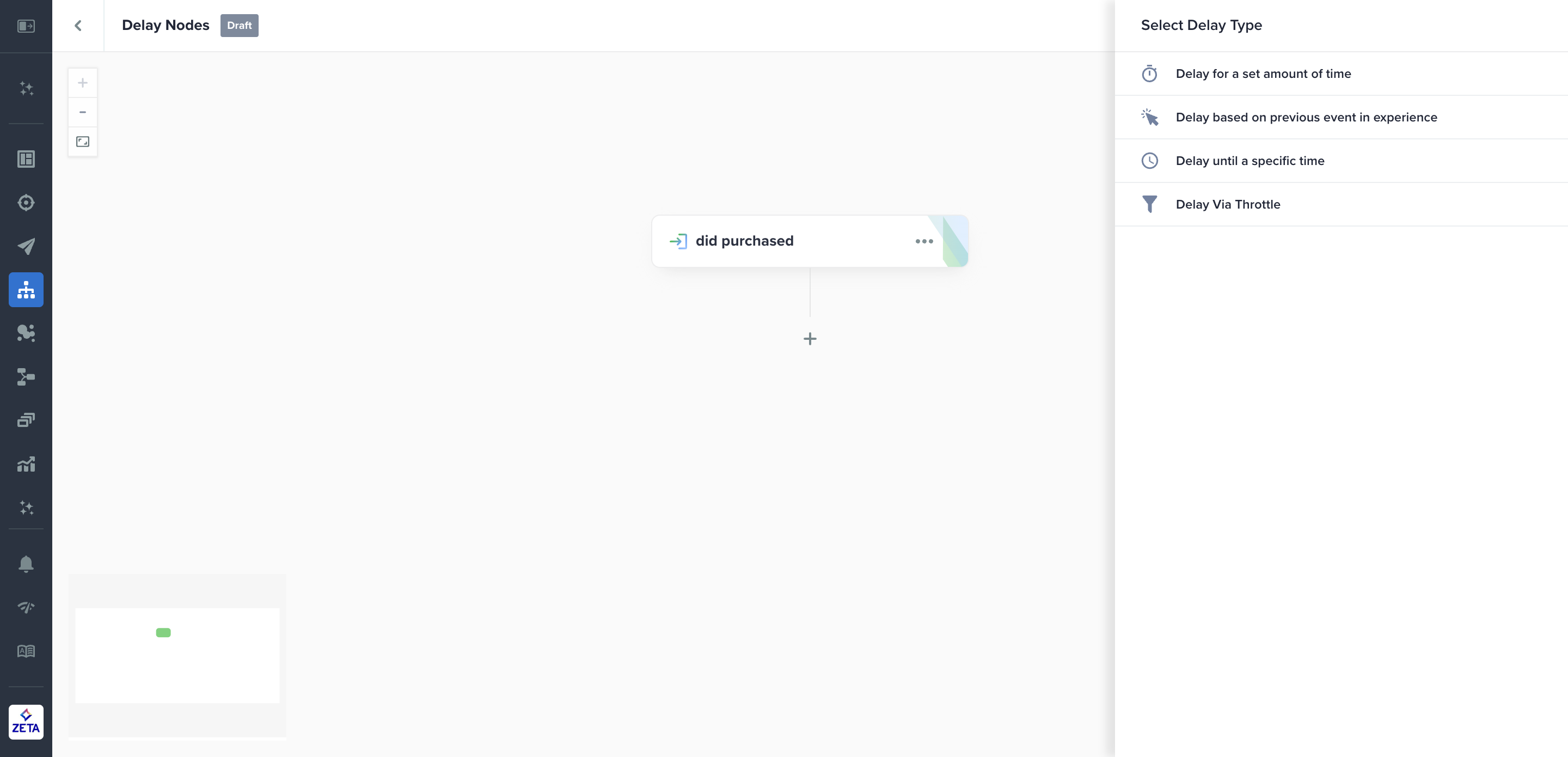Click the did purchased trigger node
Image resolution: width=1568 pixels, height=757 pixels.
click(x=744, y=241)
